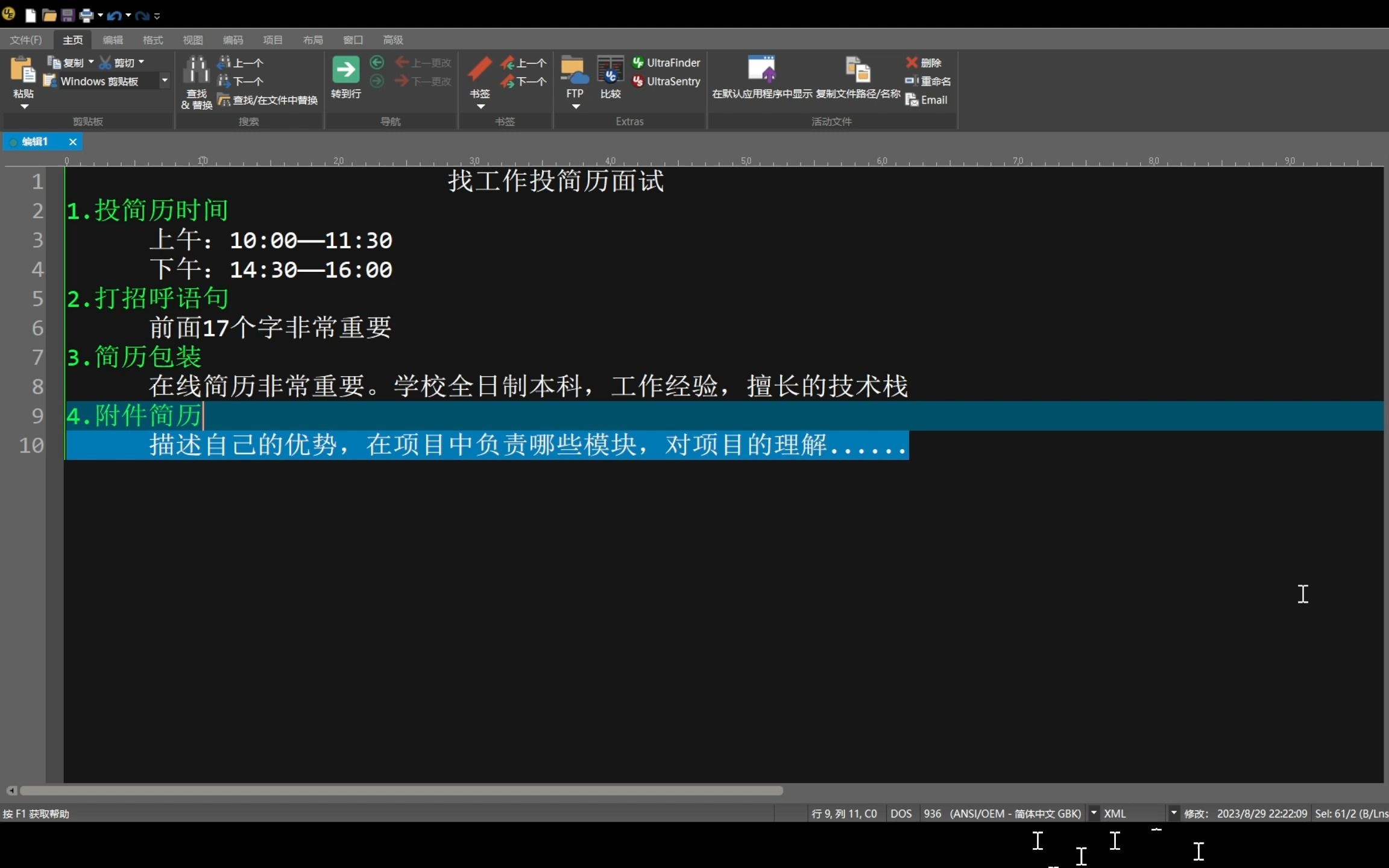Click the Email button in active file group
Screen dimensions: 1389x868
click(x=927, y=100)
